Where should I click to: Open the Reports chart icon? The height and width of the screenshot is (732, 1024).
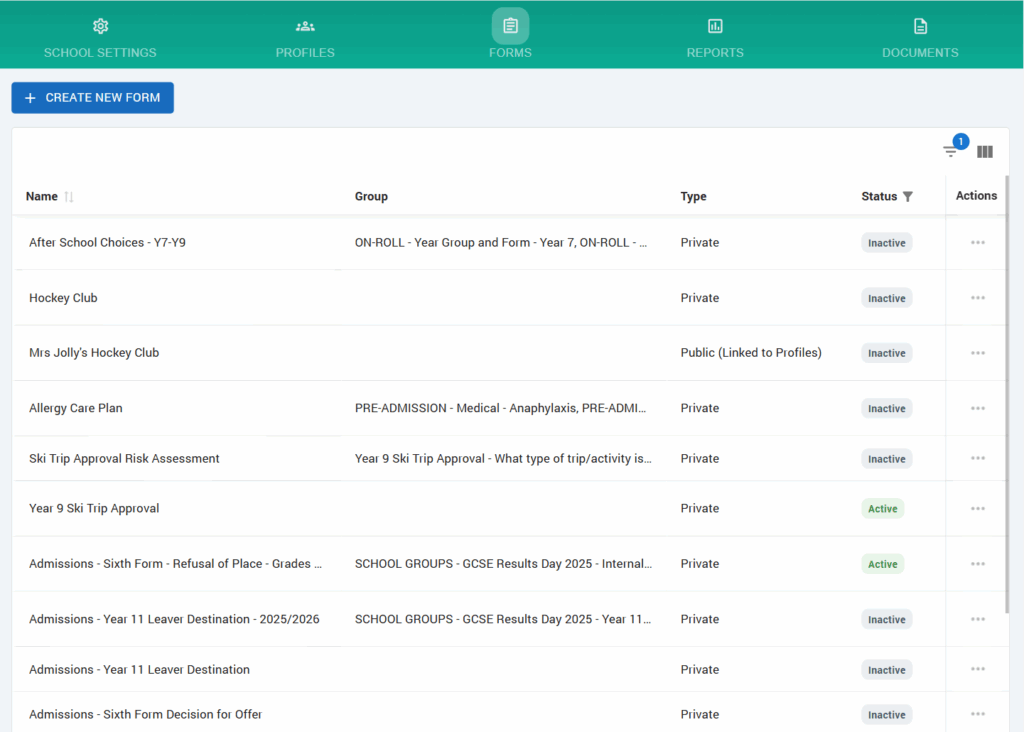715,26
